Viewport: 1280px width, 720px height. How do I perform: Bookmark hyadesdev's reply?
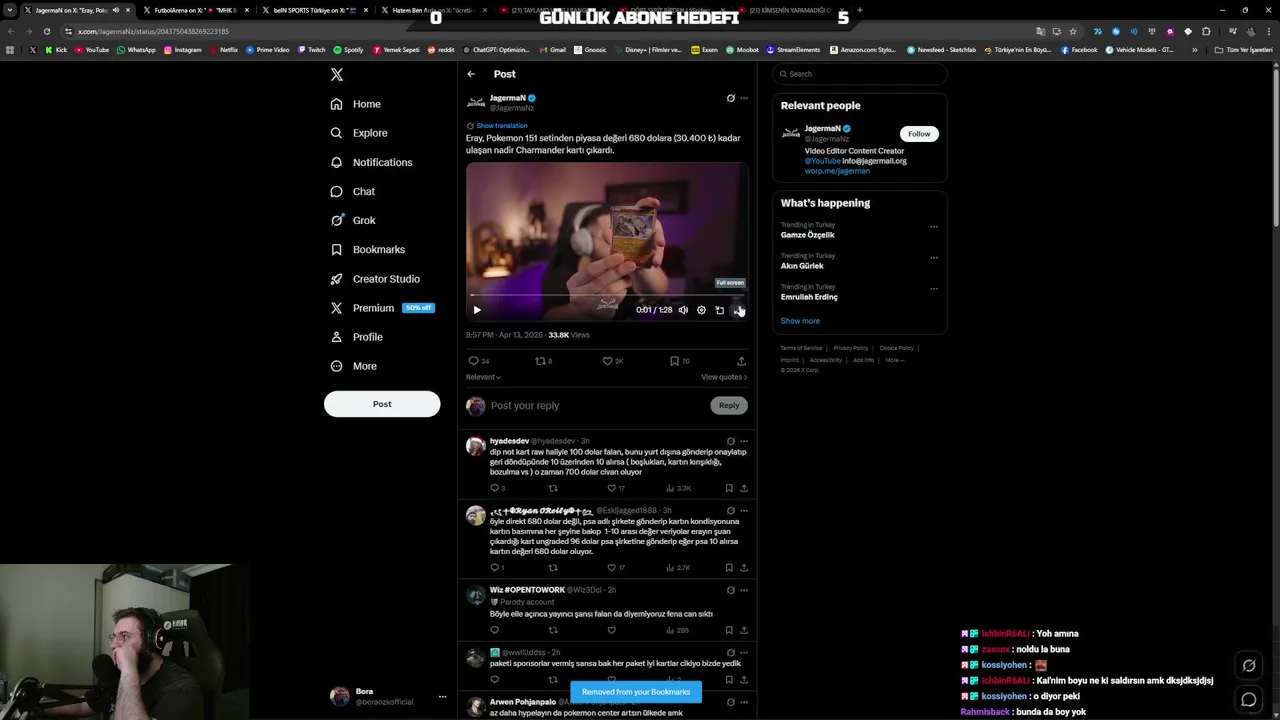tap(729, 488)
